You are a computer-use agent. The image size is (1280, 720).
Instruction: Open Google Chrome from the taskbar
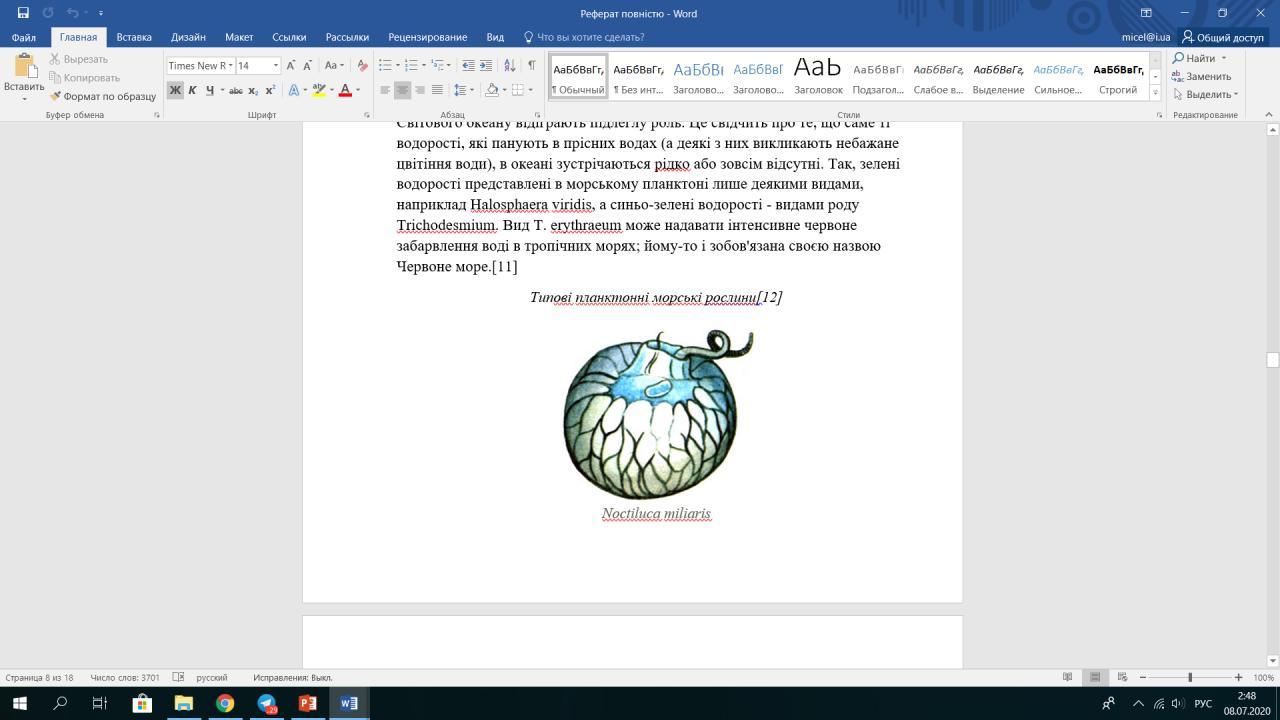[x=225, y=703]
